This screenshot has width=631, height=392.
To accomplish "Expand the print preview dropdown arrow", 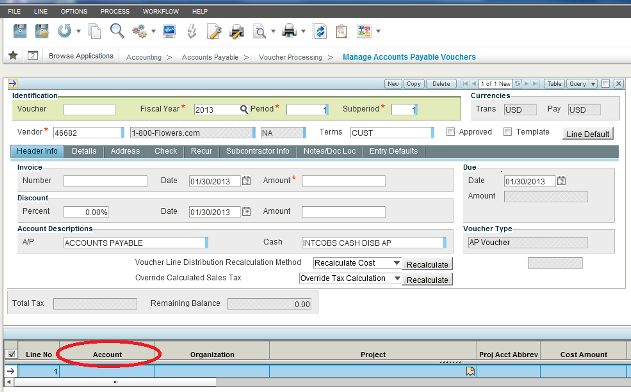I will pyautogui.click(x=273, y=31).
